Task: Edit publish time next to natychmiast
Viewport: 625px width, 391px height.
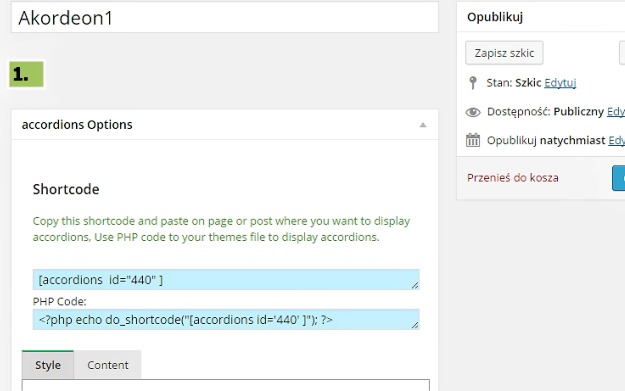Action: click(x=616, y=140)
